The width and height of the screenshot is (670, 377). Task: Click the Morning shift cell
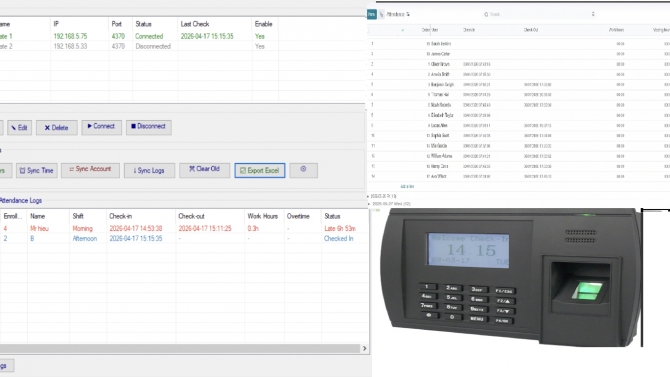82,228
